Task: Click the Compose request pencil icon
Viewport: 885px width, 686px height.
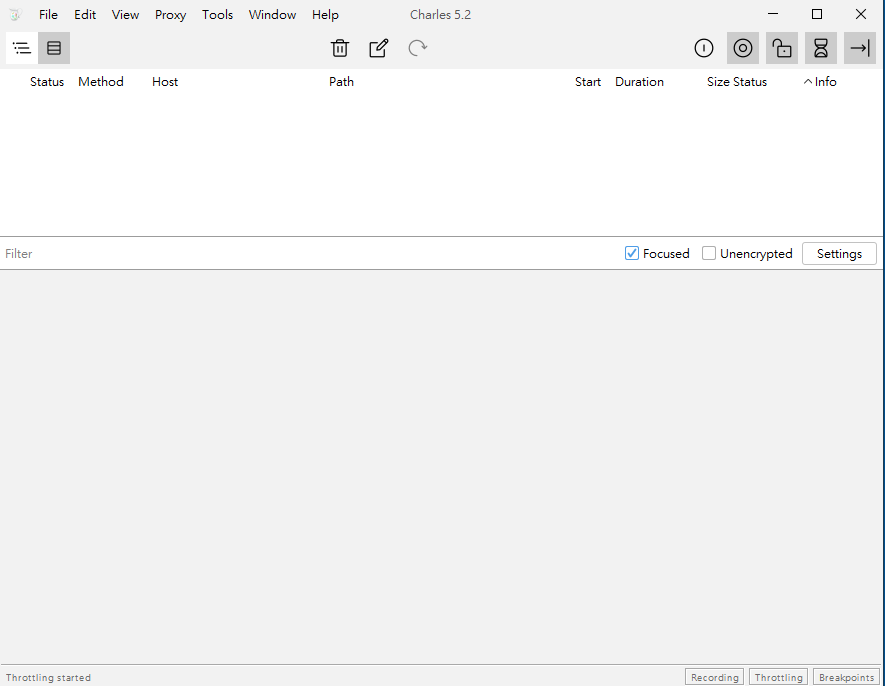Action: tap(379, 48)
